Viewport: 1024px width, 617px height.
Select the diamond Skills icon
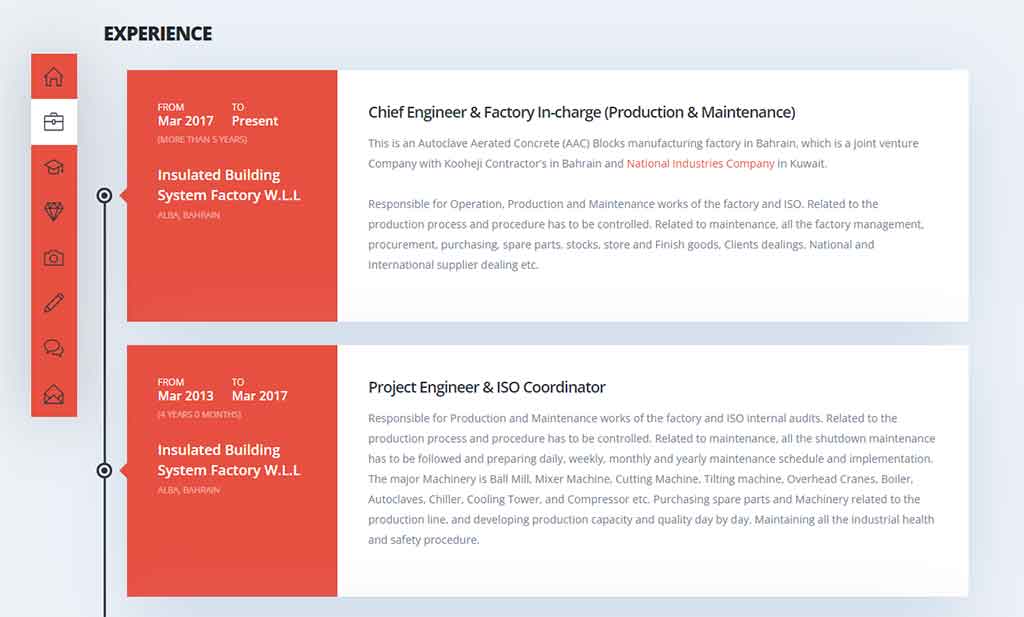(x=54, y=212)
